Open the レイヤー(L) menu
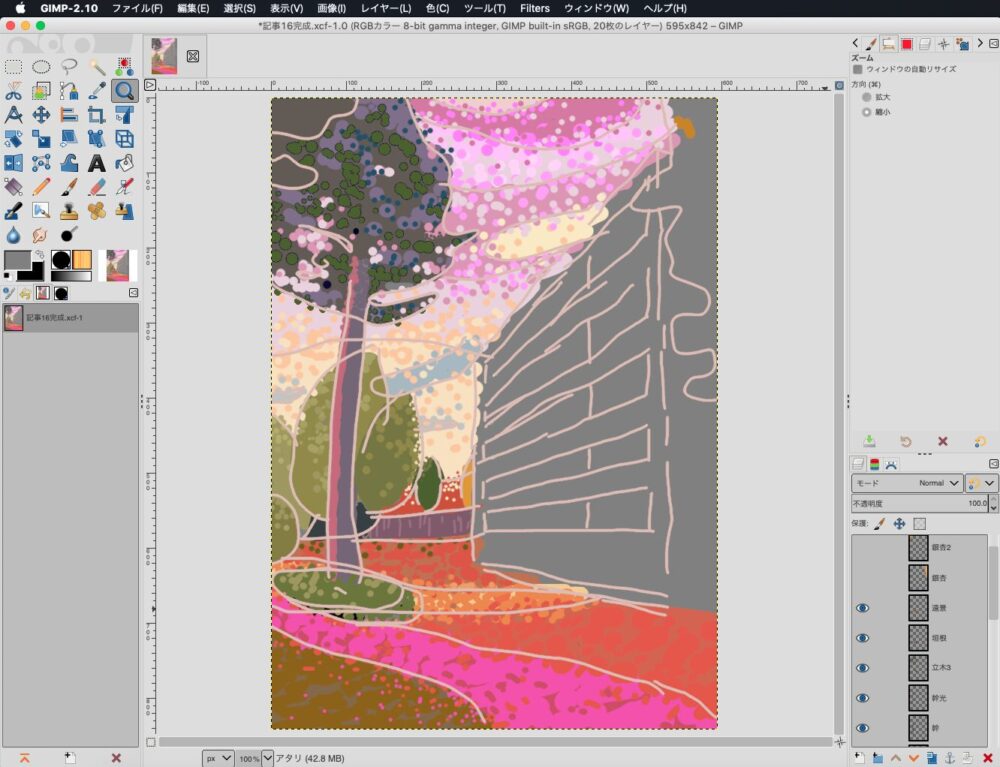The width and height of the screenshot is (1000, 767). (x=386, y=8)
